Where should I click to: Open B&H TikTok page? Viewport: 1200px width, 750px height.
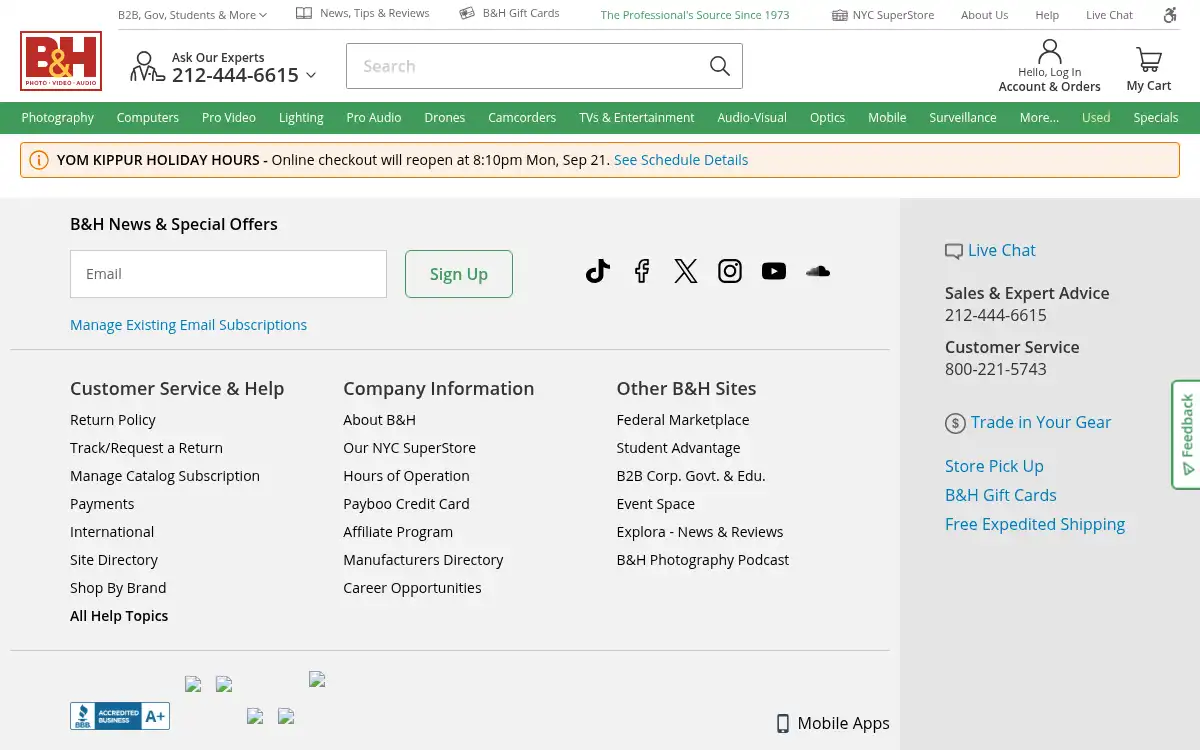tap(598, 271)
